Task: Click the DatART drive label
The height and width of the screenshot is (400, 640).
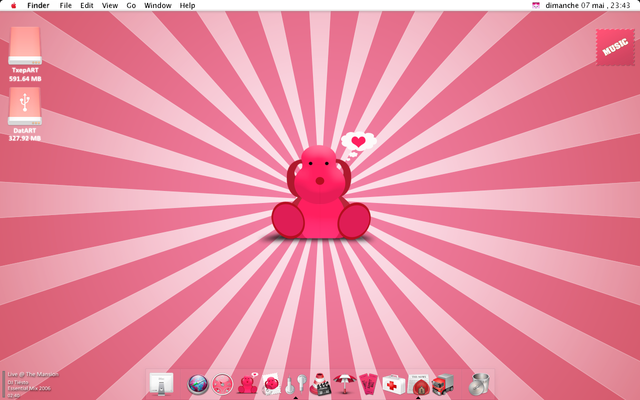Action: (25, 131)
